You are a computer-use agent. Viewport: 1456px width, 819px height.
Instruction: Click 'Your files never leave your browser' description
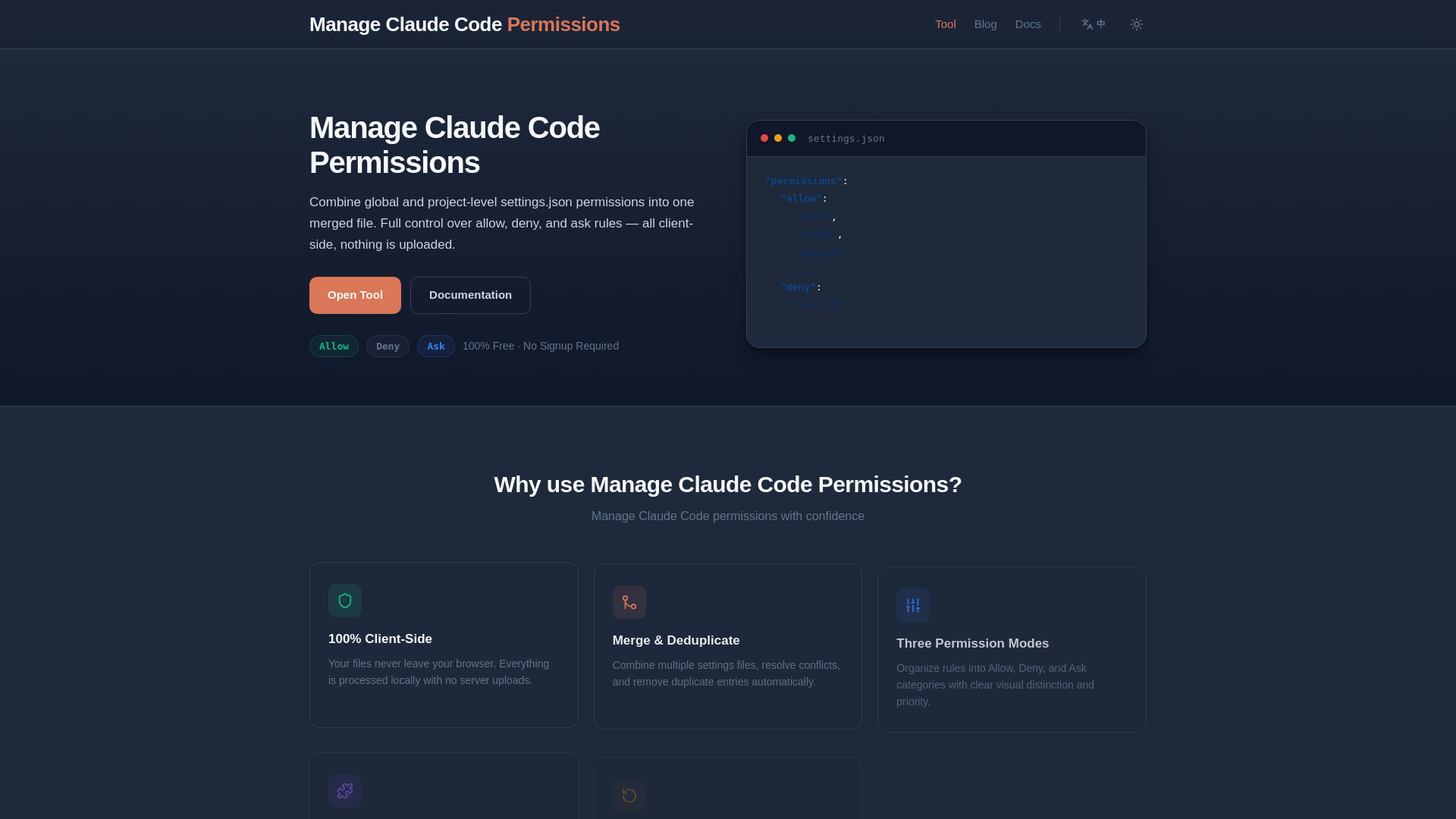pos(439,672)
